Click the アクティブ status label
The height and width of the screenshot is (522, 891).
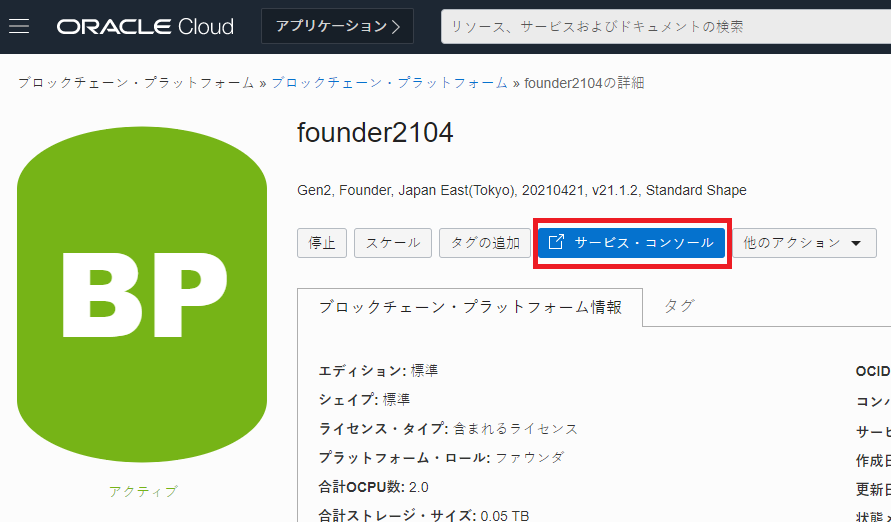point(142,491)
